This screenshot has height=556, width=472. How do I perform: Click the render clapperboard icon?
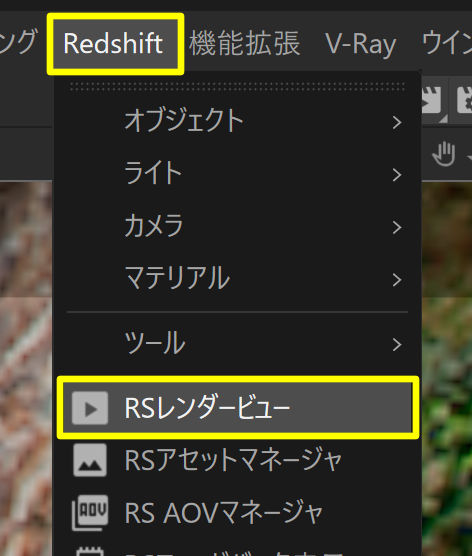[x=434, y=101]
